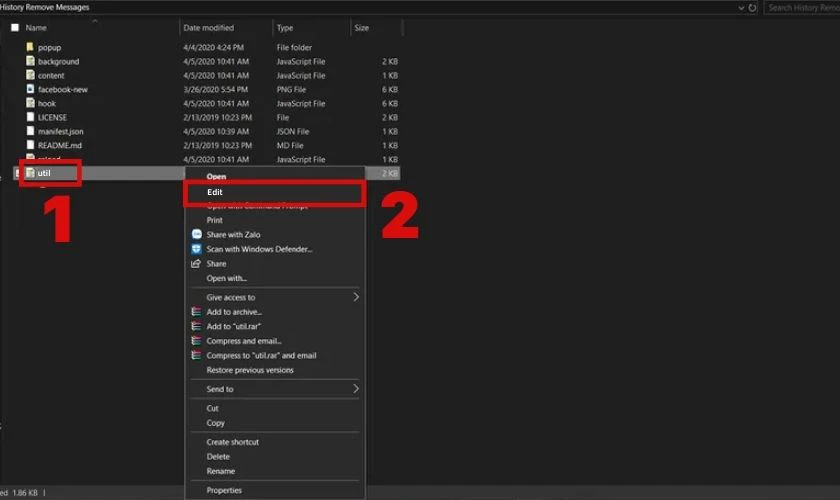Viewport: 840px width, 500px height.
Task: Select the LICENSE file name
Action: click(x=52, y=117)
